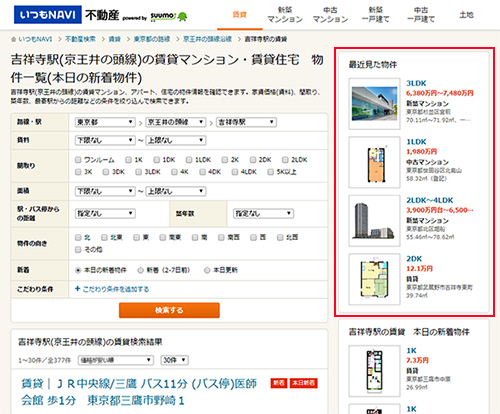Open the 賃貸 tab
Image resolution: width=500 pixels, height=414 pixels.
coord(239,15)
